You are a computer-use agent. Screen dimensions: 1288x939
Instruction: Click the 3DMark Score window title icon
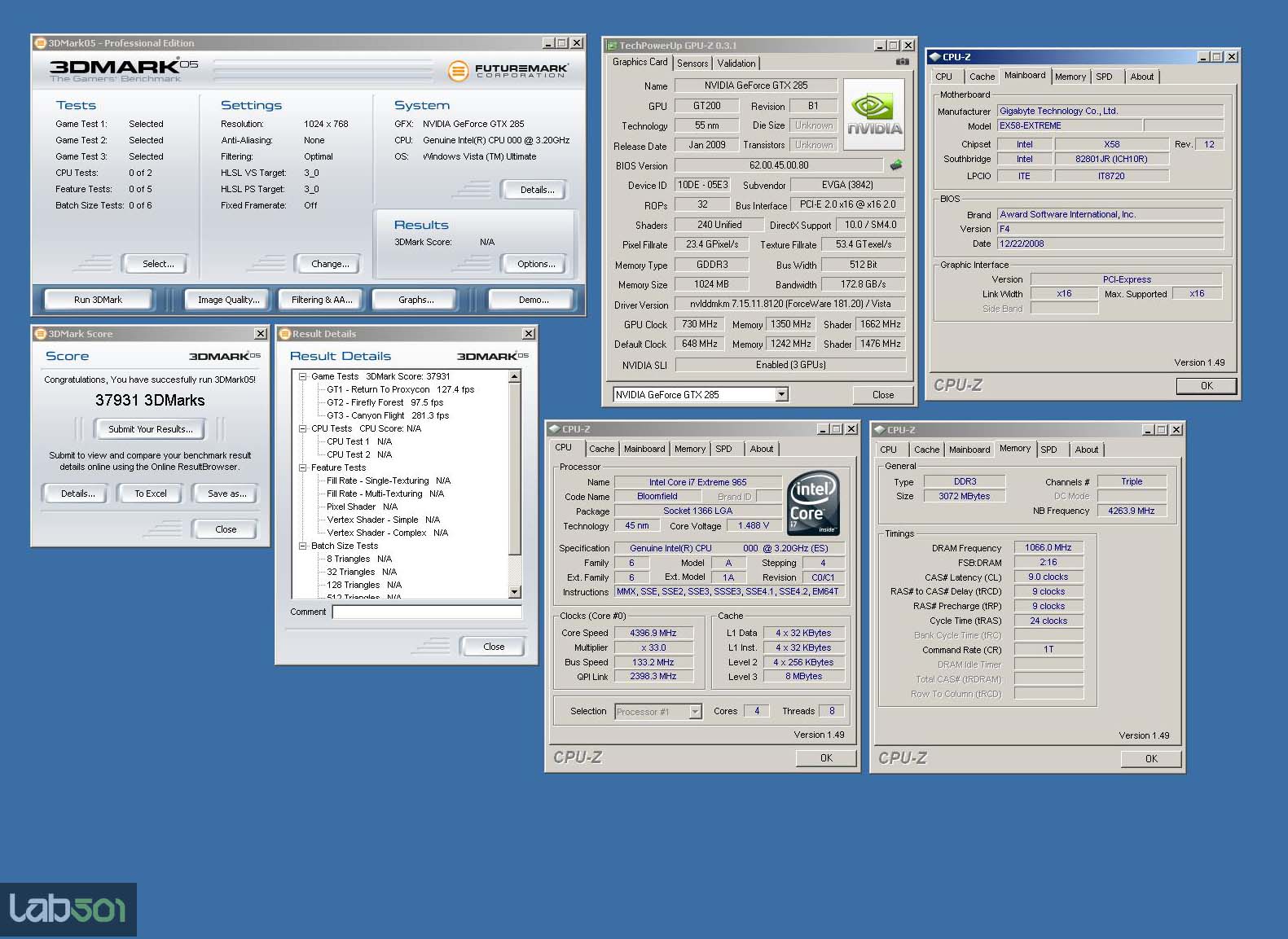[x=40, y=334]
